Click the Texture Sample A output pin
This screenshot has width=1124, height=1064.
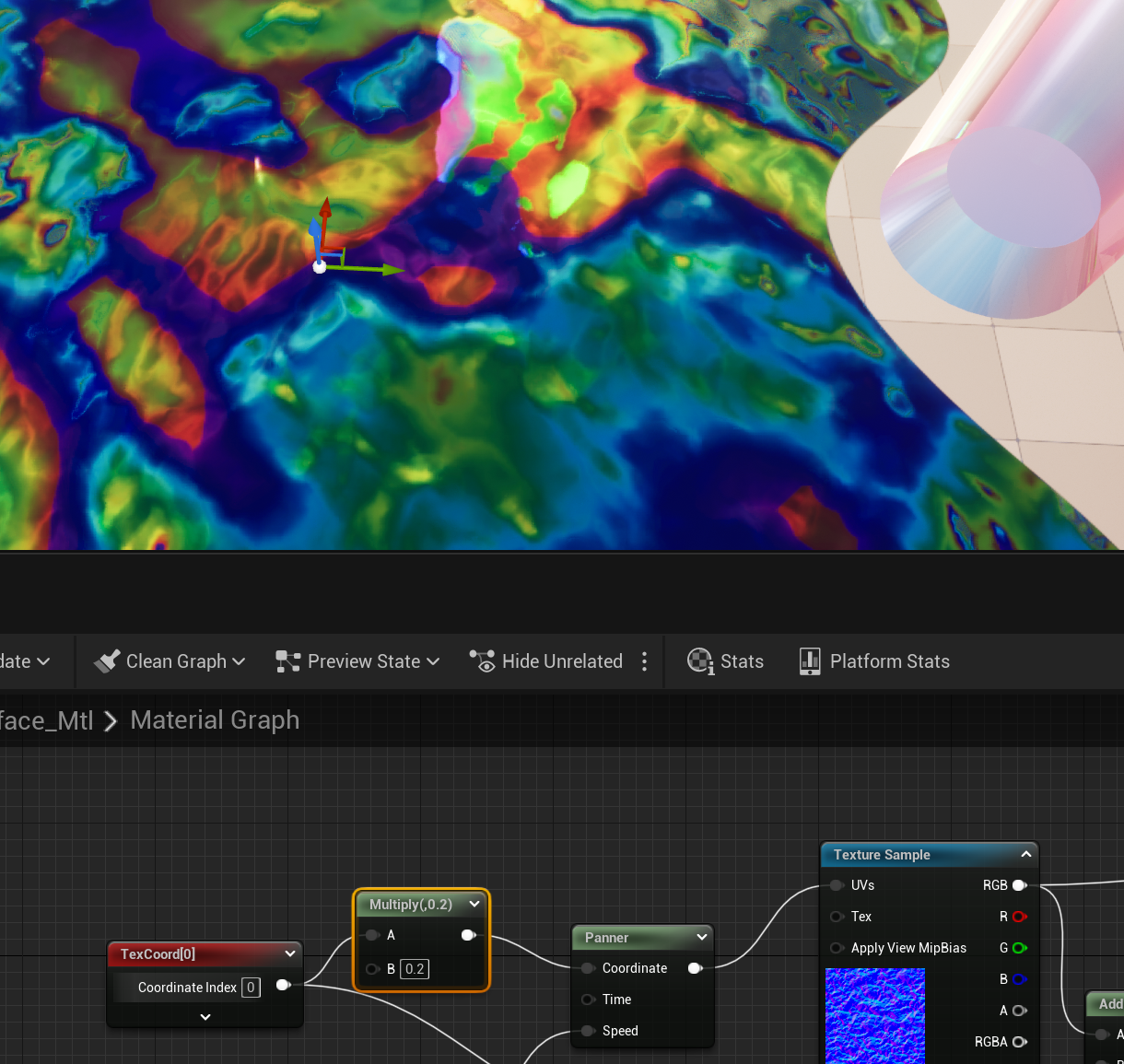coord(1019,1011)
